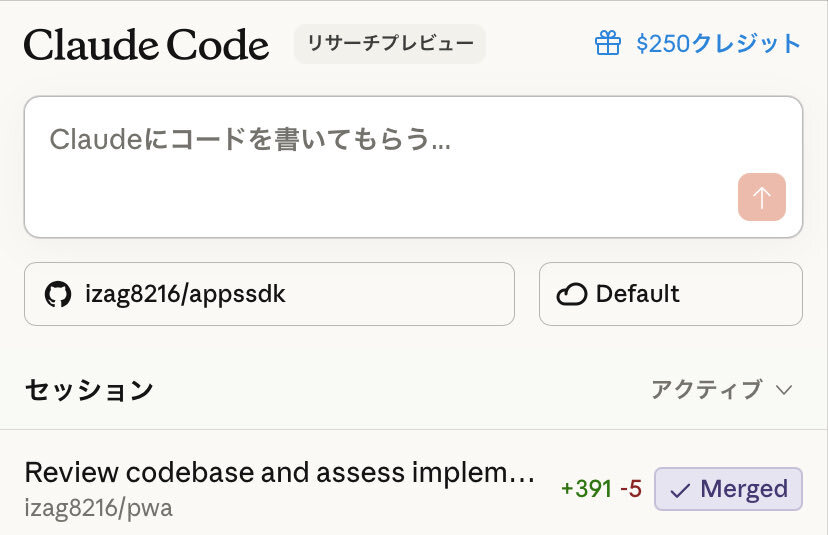Click the Default label text
This screenshot has width=828, height=535.
point(637,294)
